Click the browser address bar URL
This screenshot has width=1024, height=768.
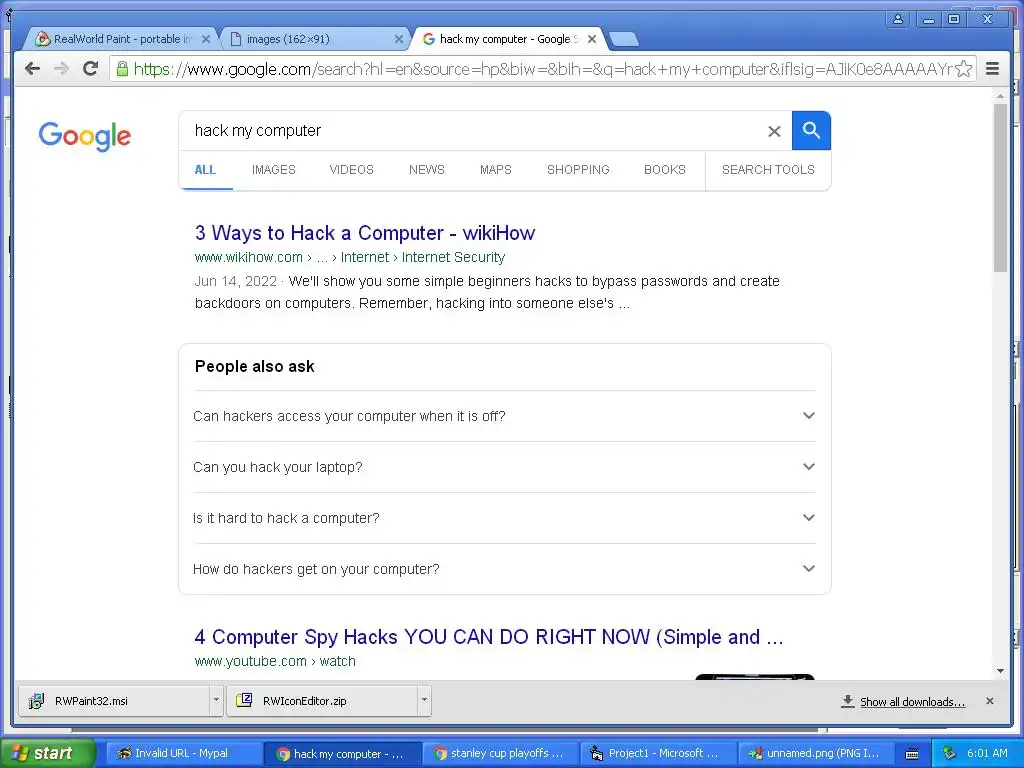542,69
